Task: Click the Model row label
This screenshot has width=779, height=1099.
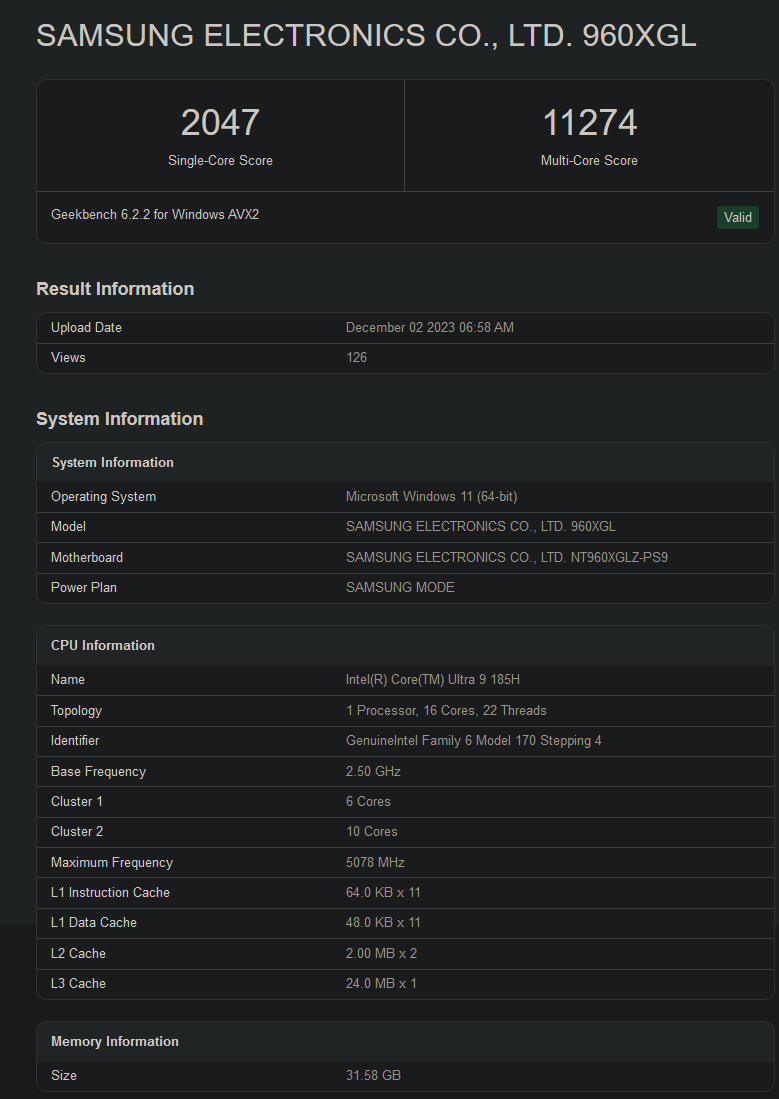Action: (68, 526)
